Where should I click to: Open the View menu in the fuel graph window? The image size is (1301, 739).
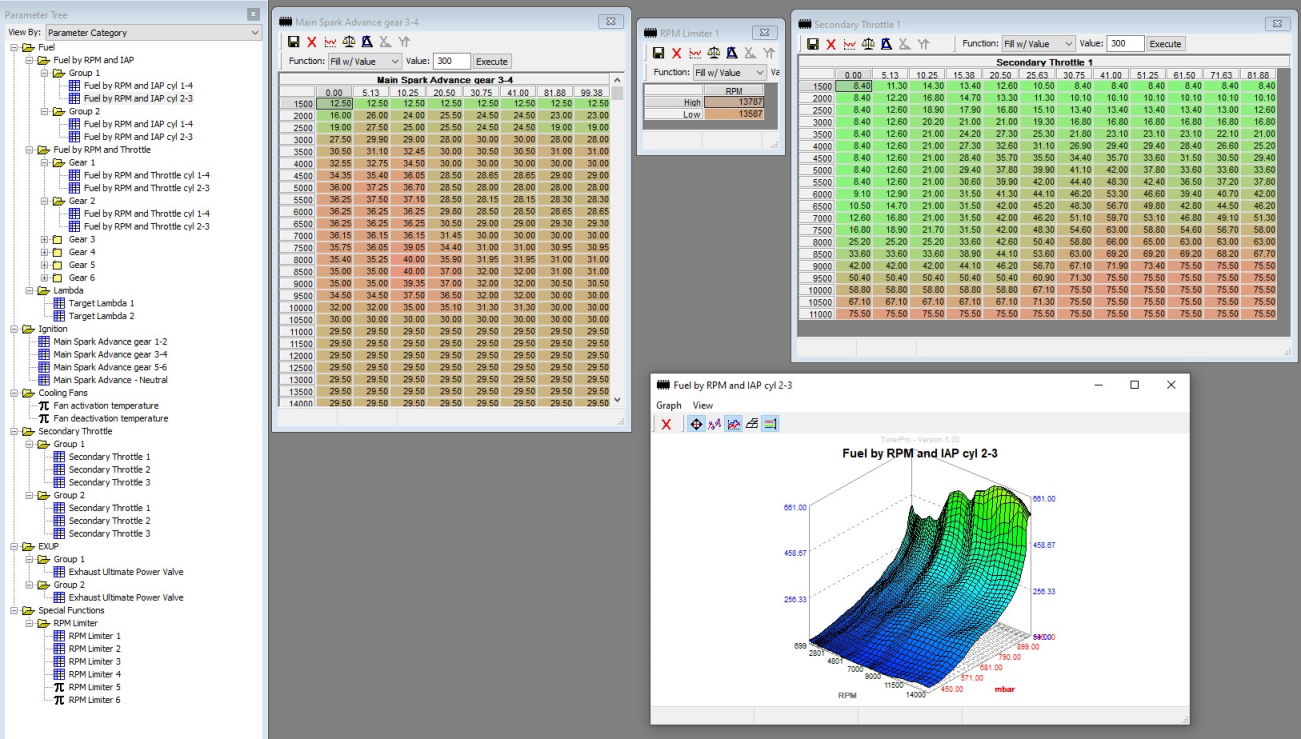point(703,405)
